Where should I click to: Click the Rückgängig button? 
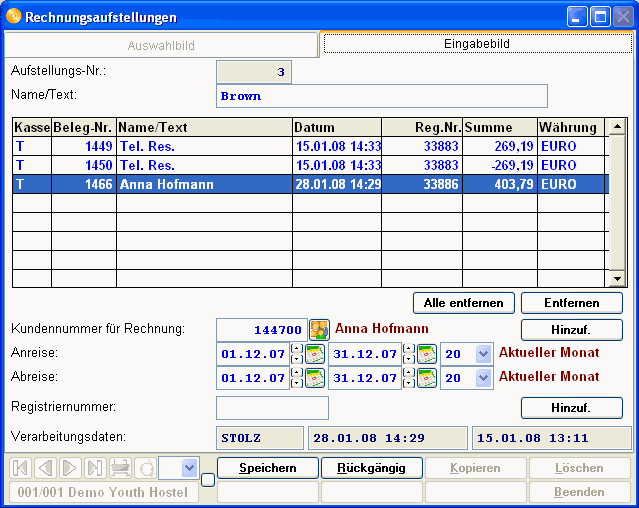[372, 468]
